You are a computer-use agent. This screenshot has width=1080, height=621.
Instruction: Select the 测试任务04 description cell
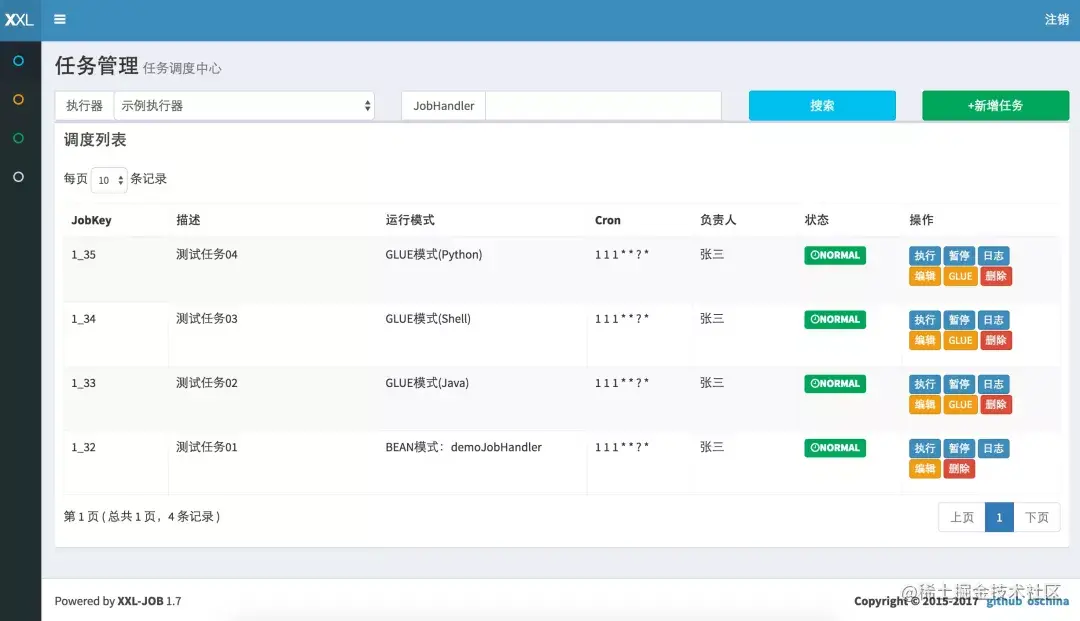pos(207,255)
